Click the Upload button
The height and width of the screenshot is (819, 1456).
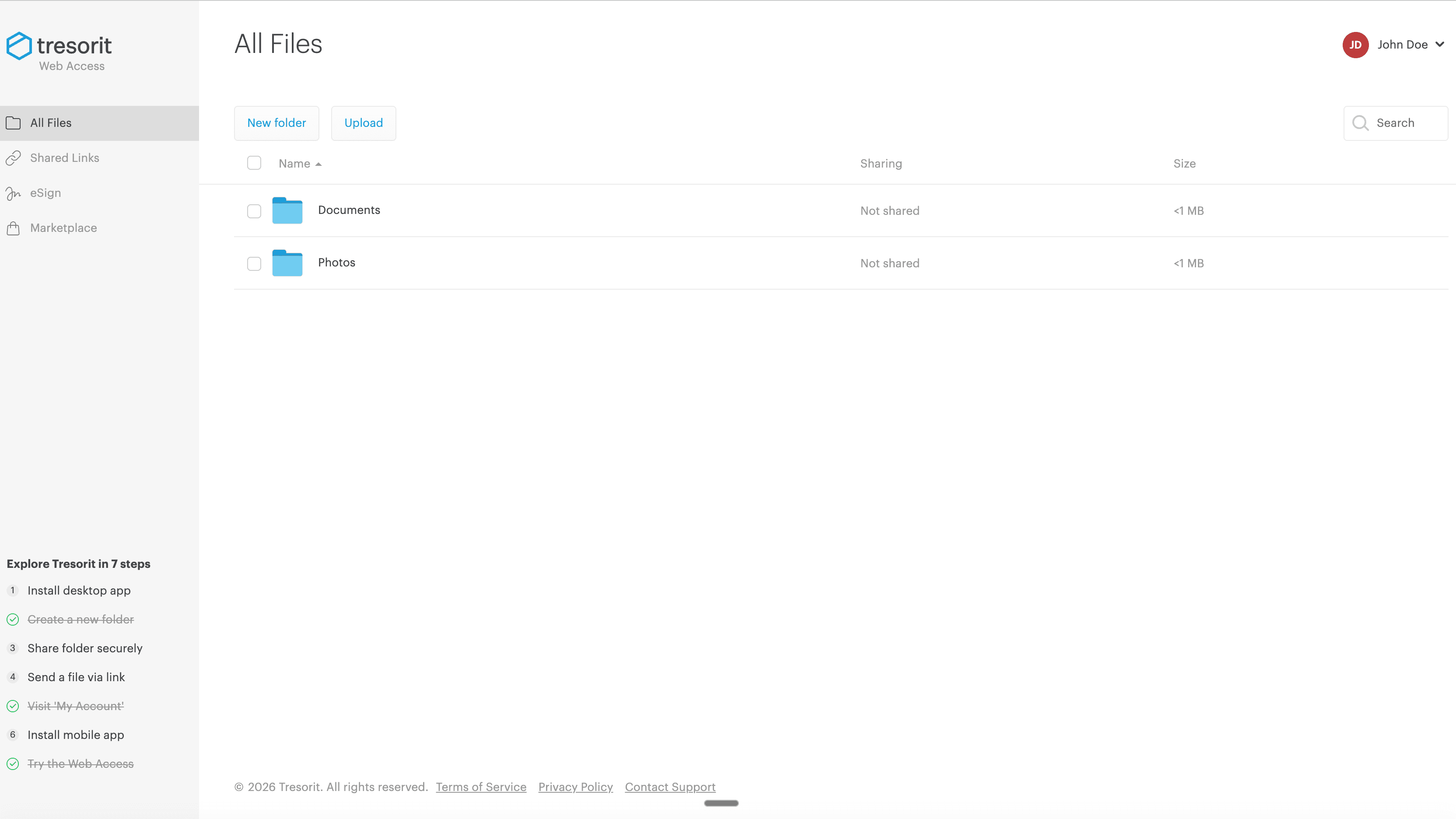pos(364,122)
